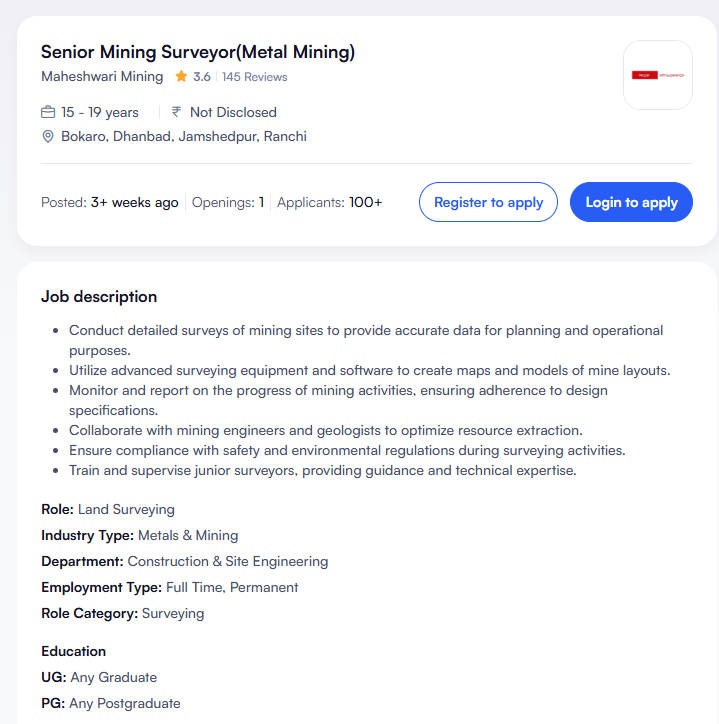
Task: Click Full Time, Permanent employment type
Action: (x=232, y=587)
